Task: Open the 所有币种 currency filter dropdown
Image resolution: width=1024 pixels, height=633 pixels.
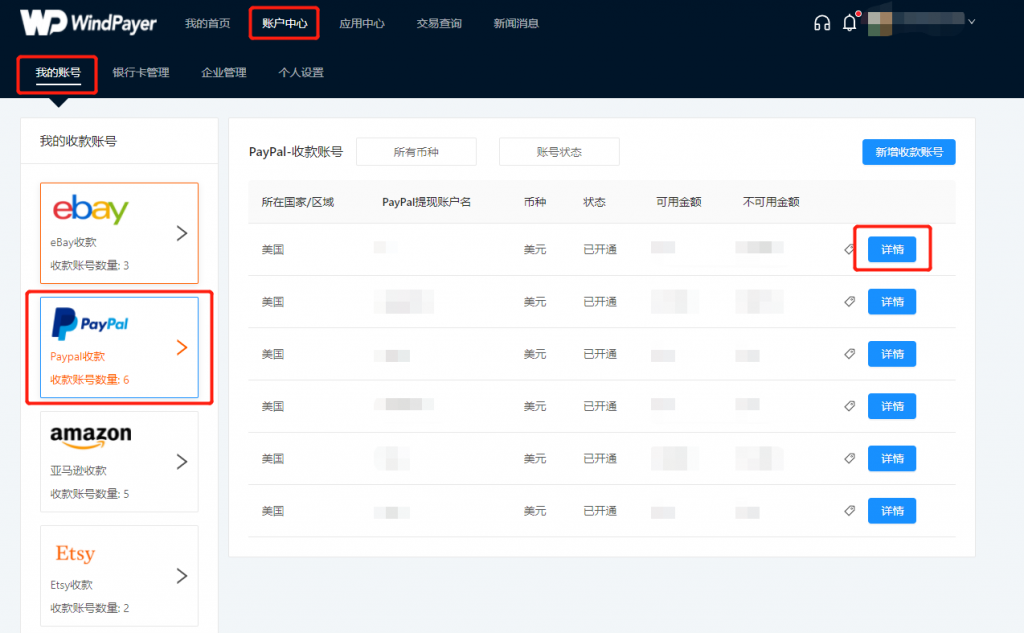Action: (416, 152)
